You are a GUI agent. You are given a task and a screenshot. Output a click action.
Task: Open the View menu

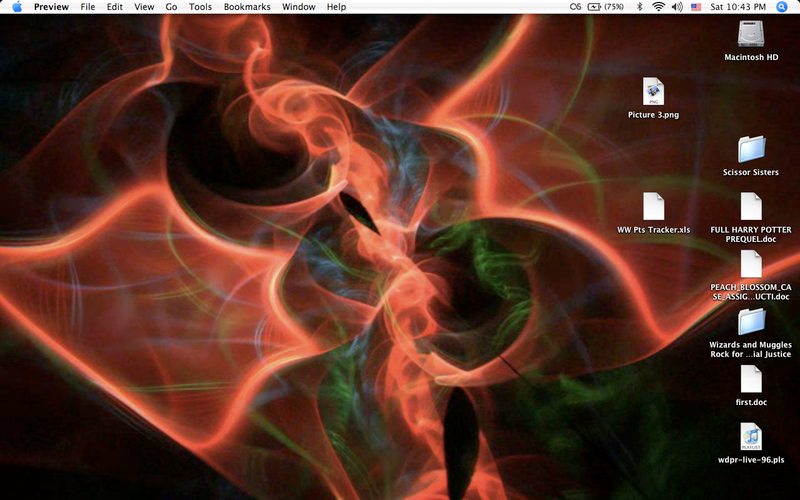coord(144,7)
